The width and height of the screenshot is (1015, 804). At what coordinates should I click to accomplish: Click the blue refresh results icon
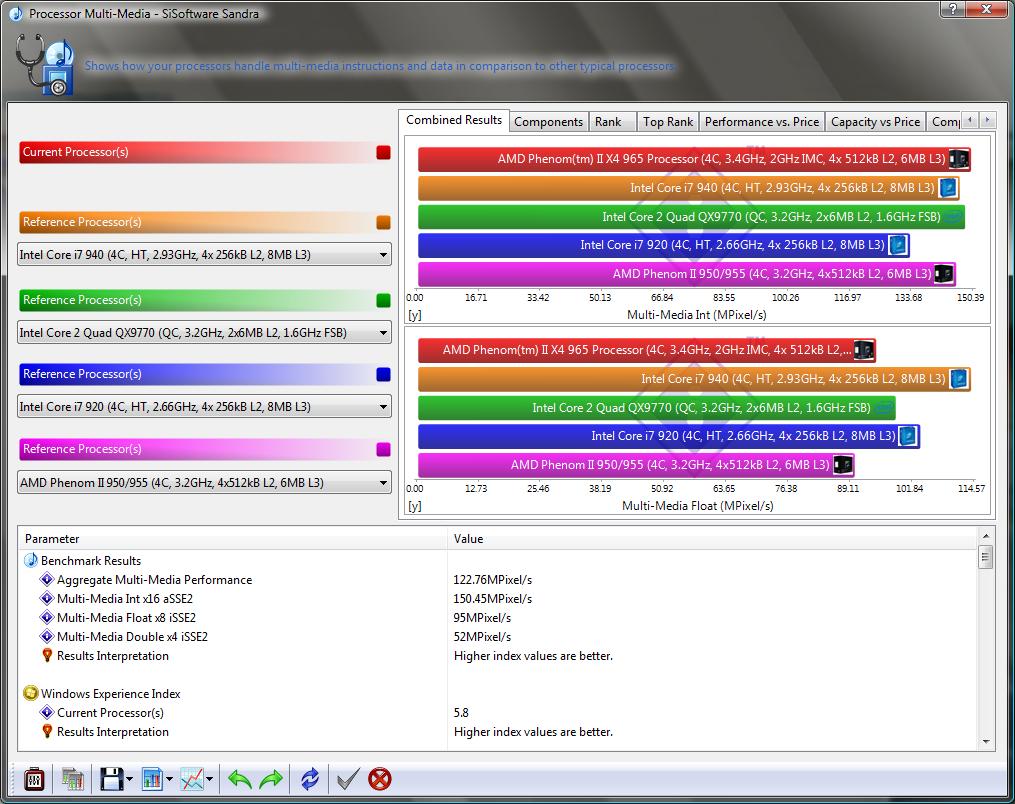[310, 779]
